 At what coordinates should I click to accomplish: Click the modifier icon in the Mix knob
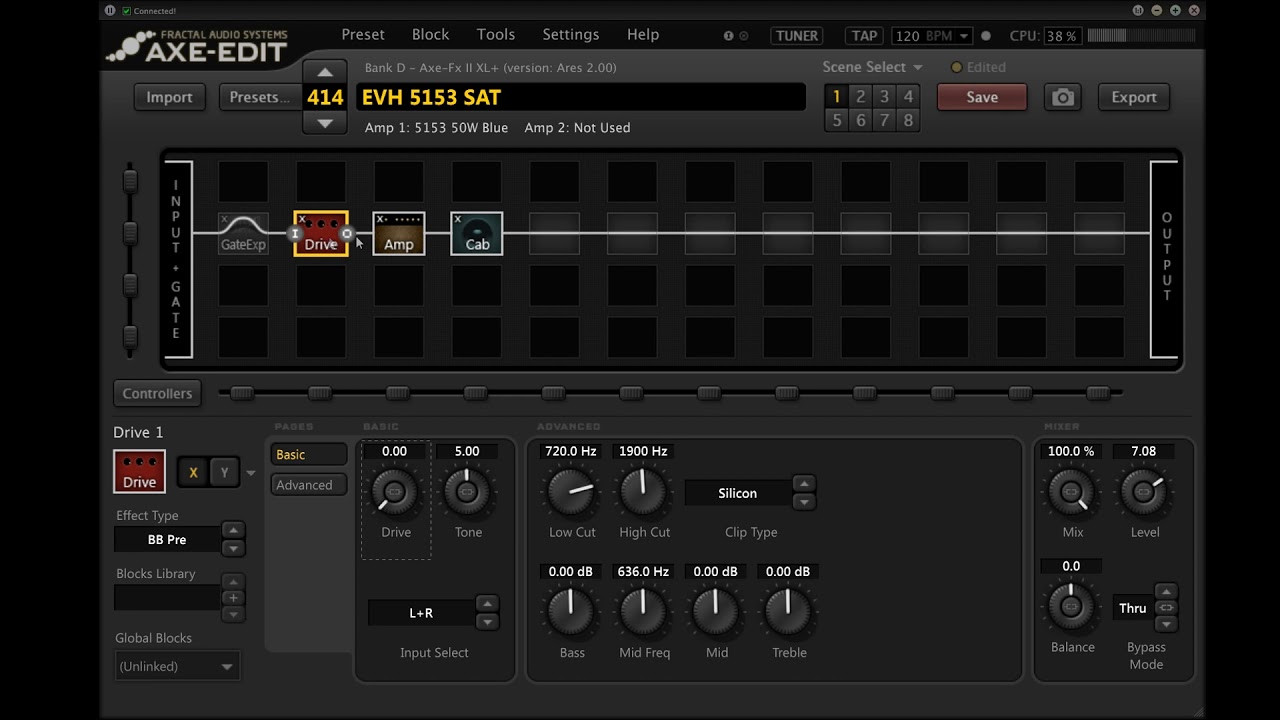1071,492
